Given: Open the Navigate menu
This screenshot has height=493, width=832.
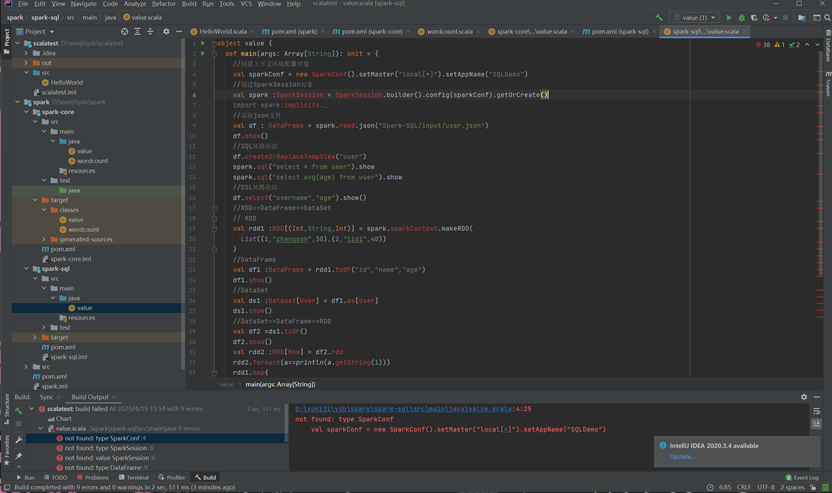Looking at the screenshot, I should tap(83, 4).
